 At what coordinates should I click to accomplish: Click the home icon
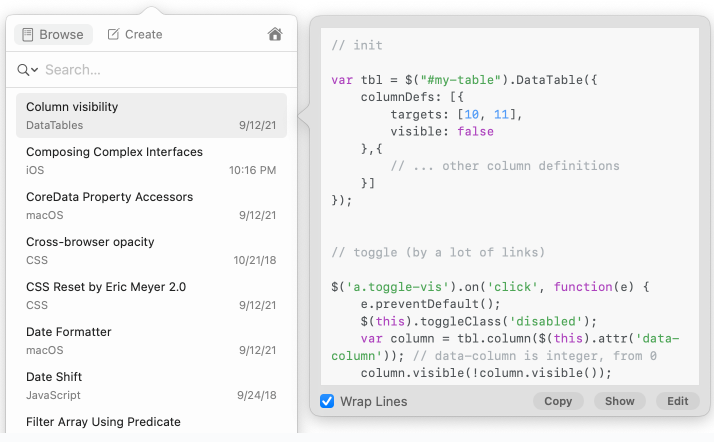coord(275,34)
